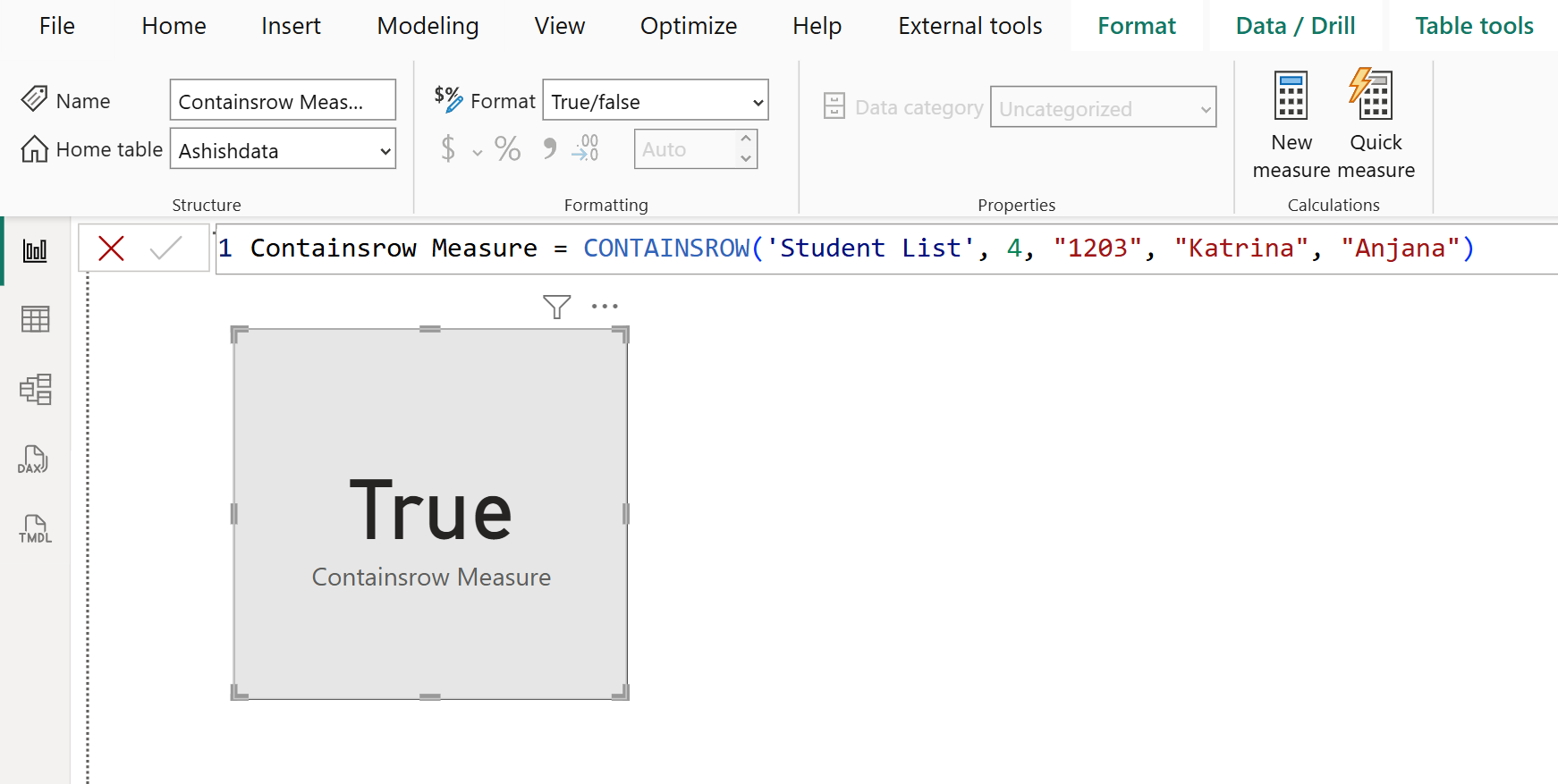1558x784 pixels.
Task: Switch to the Modeling tab
Action: 428,26
